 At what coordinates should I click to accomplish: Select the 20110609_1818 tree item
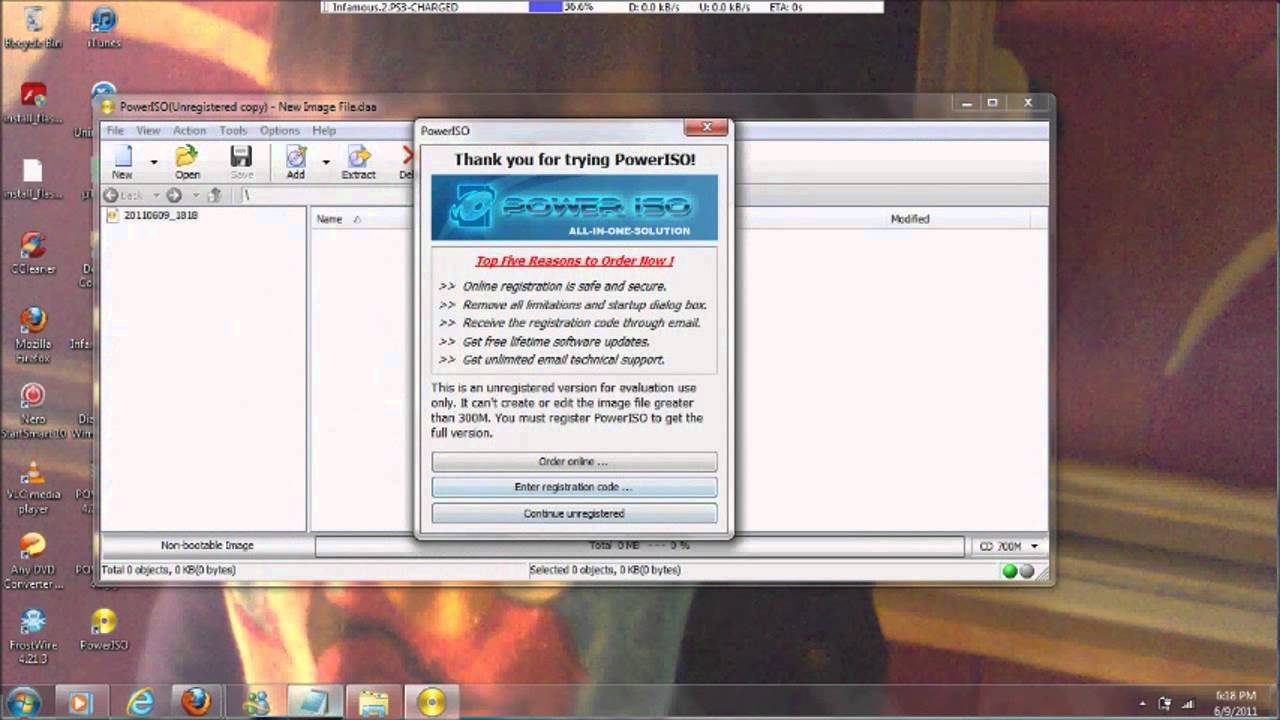[160, 216]
